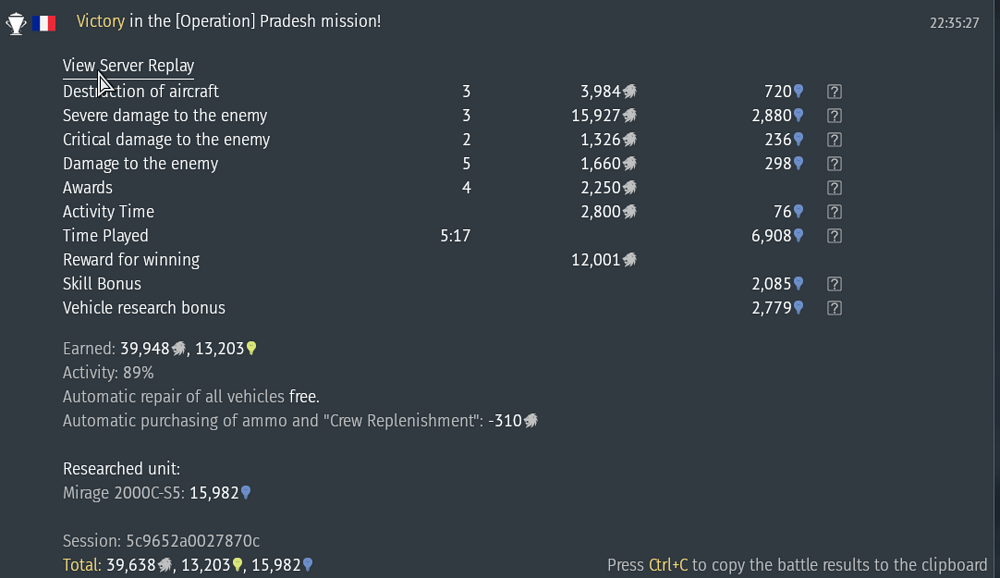This screenshot has width=1000, height=578.
Task: Open help icon for Activity Time row
Action: pyautogui.click(x=834, y=212)
